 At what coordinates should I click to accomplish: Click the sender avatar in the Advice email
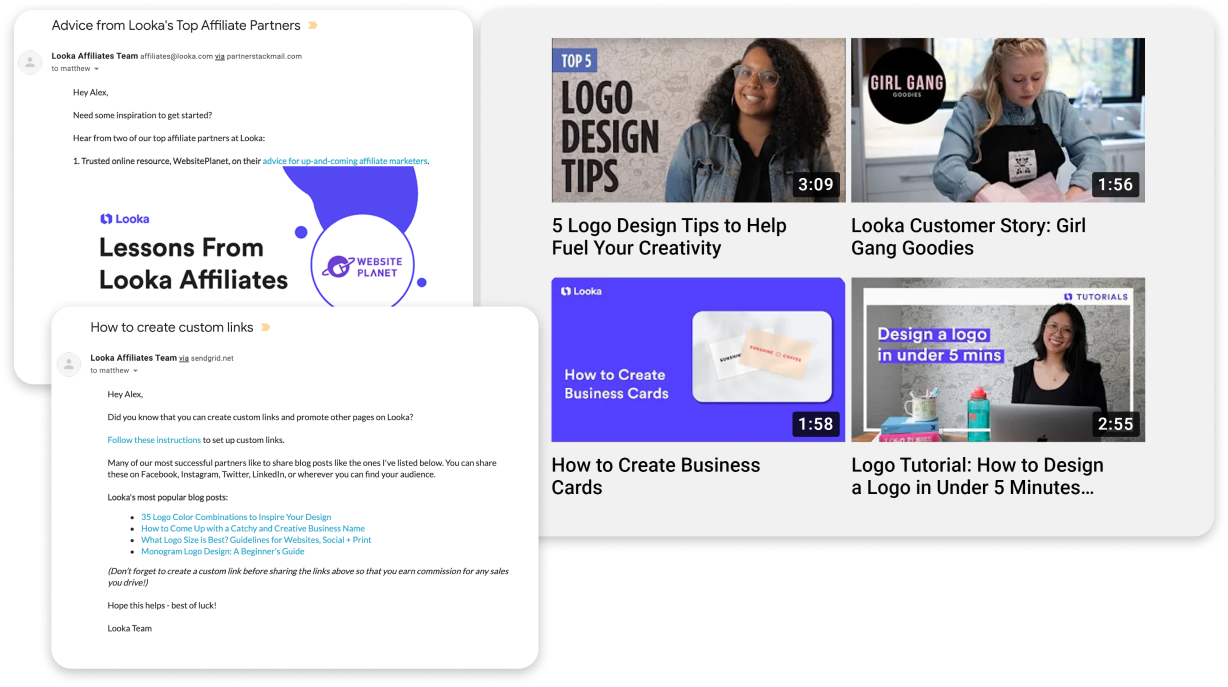[x=31, y=62]
